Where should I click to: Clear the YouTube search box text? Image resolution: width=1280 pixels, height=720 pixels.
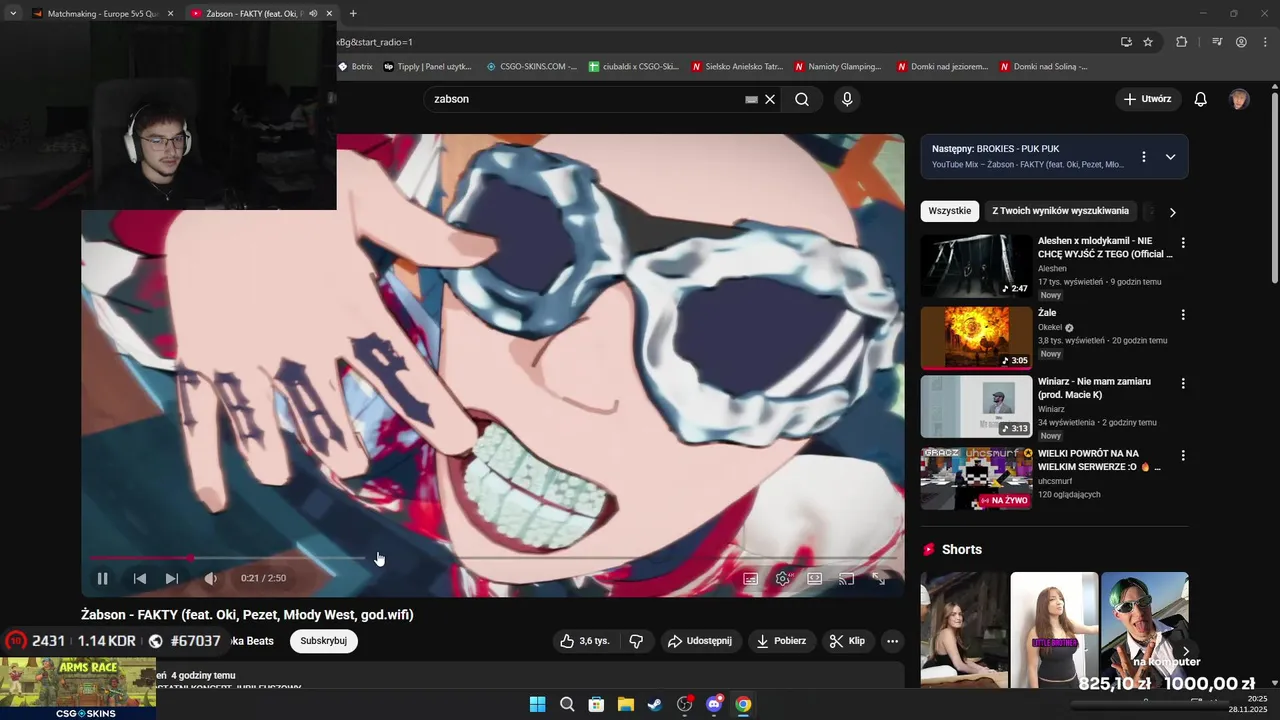click(x=770, y=99)
